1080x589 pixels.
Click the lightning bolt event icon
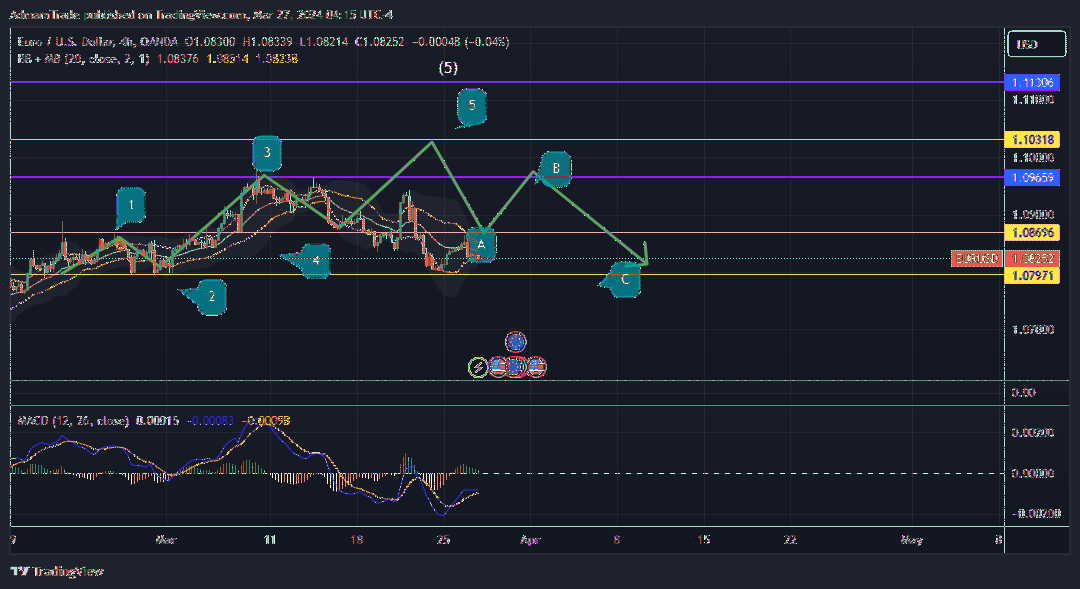coord(478,368)
